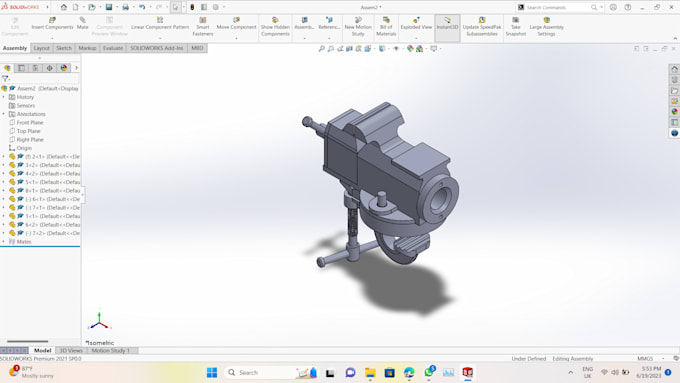
Task: Switch to the Layout tab
Action: (x=42, y=48)
